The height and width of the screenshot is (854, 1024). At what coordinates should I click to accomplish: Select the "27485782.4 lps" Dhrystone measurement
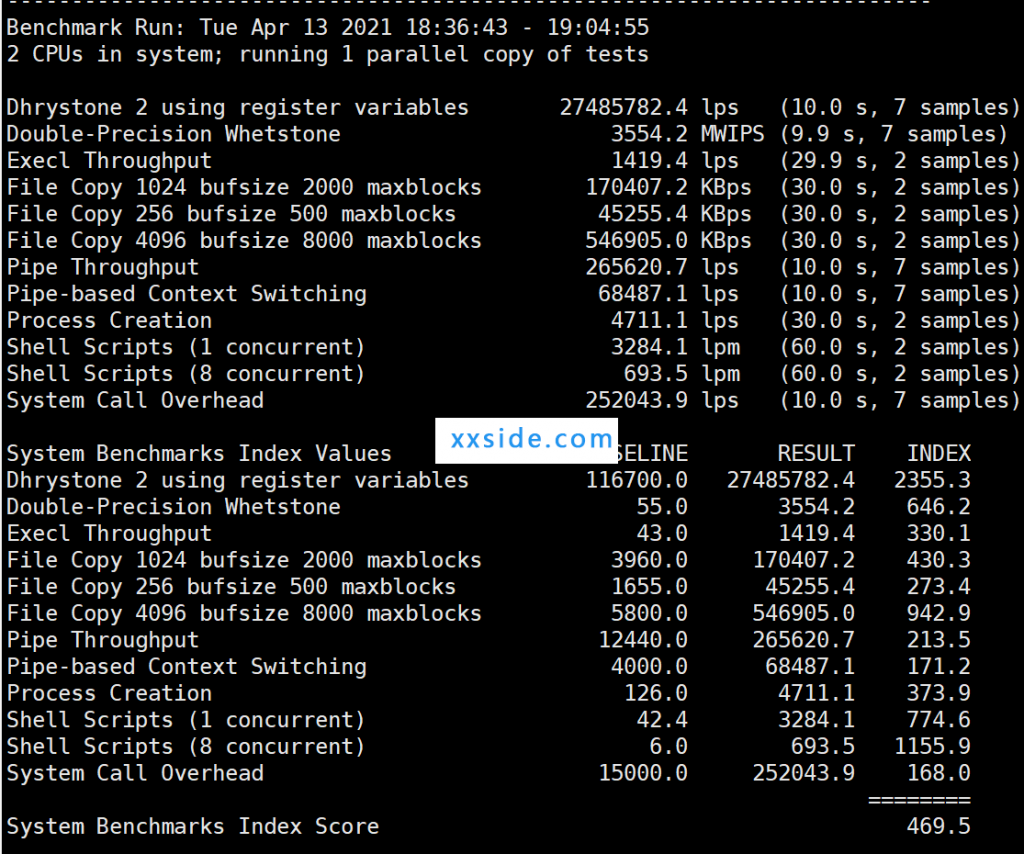click(649, 107)
